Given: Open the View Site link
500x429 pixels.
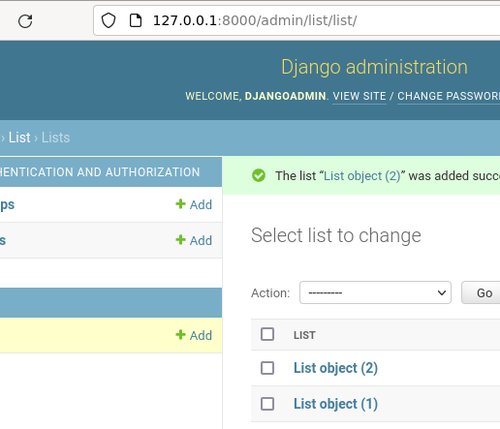Looking at the screenshot, I should (359, 96).
